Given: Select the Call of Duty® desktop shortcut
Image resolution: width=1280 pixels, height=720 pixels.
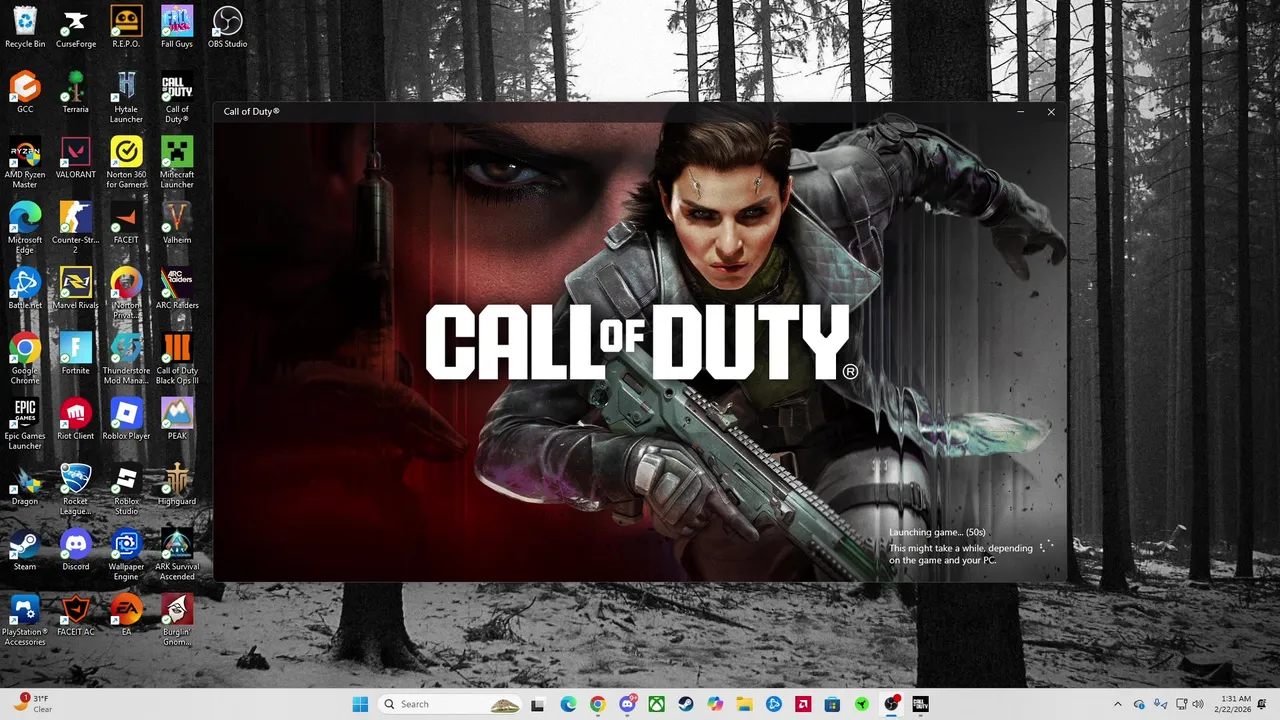Looking at the screenshot, I should (x=177, y=97).
